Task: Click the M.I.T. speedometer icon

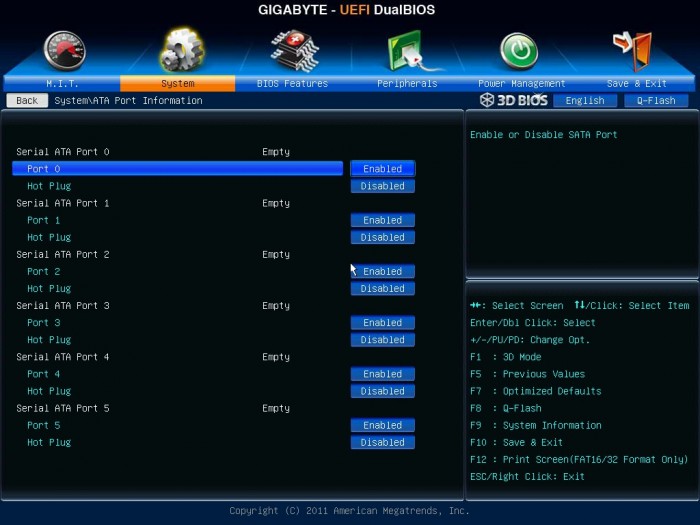Action: click(x=65, y=51)
